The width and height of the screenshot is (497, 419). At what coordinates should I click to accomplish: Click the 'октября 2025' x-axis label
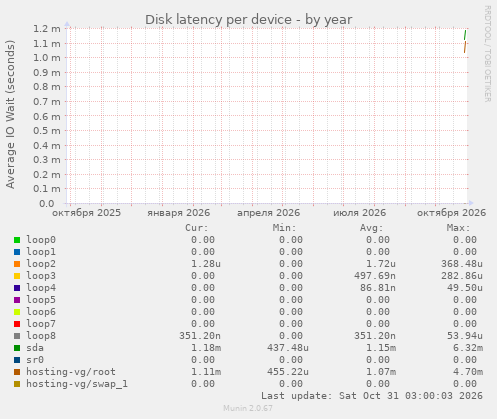[x=86, y=213]
